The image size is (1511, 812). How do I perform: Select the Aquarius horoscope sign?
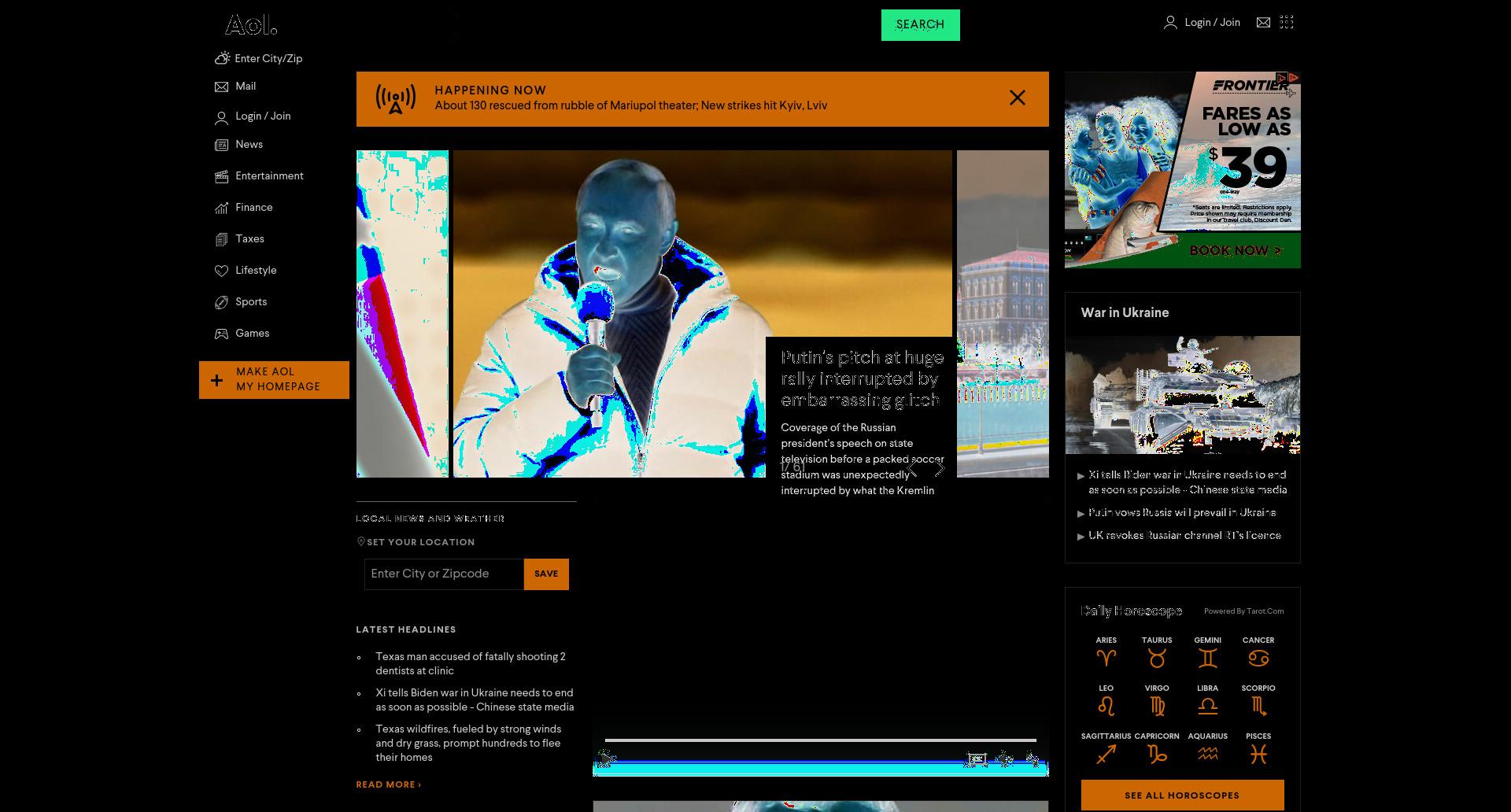(x=1207, y=748)
